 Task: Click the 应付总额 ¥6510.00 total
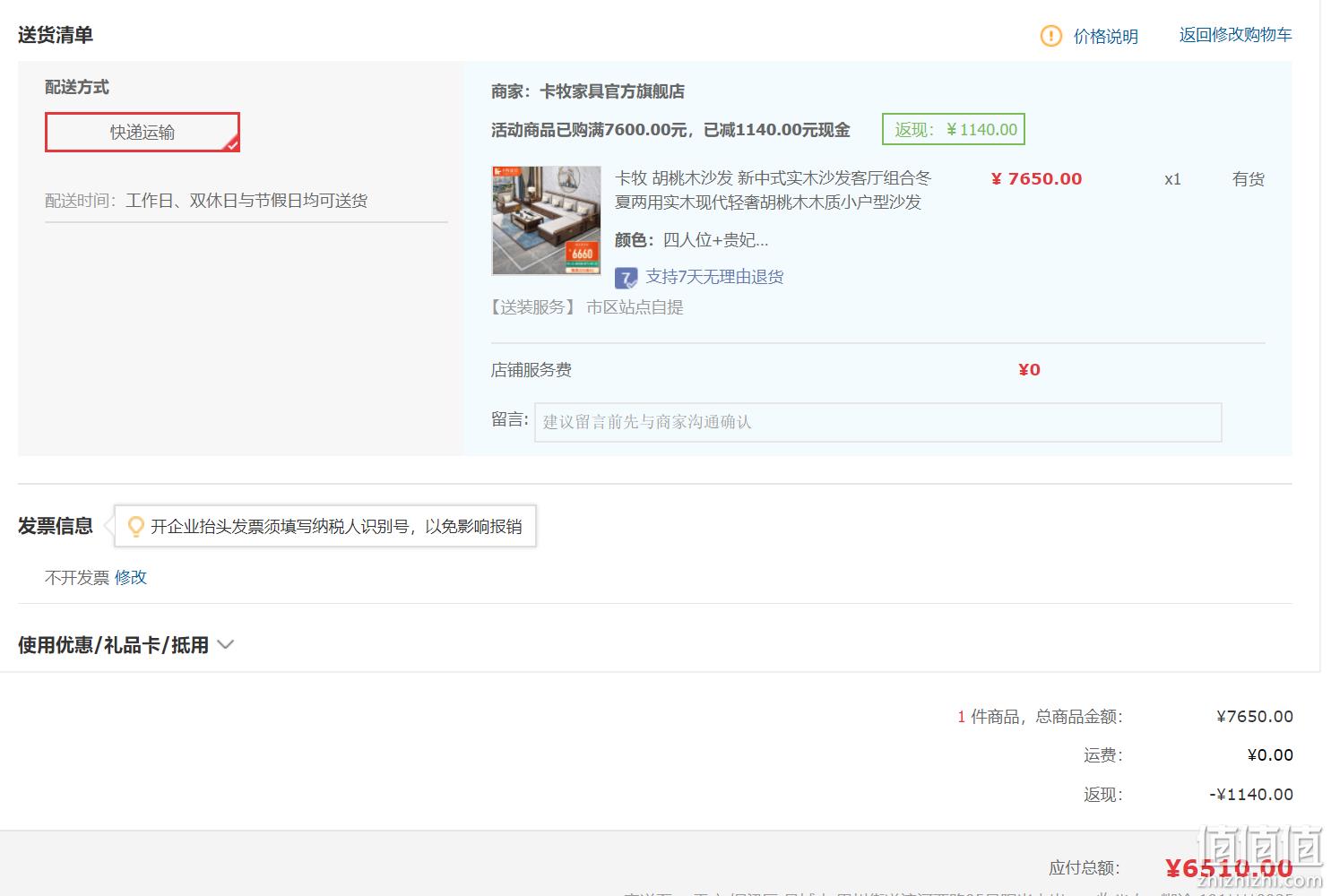[x=1229, y=868]
